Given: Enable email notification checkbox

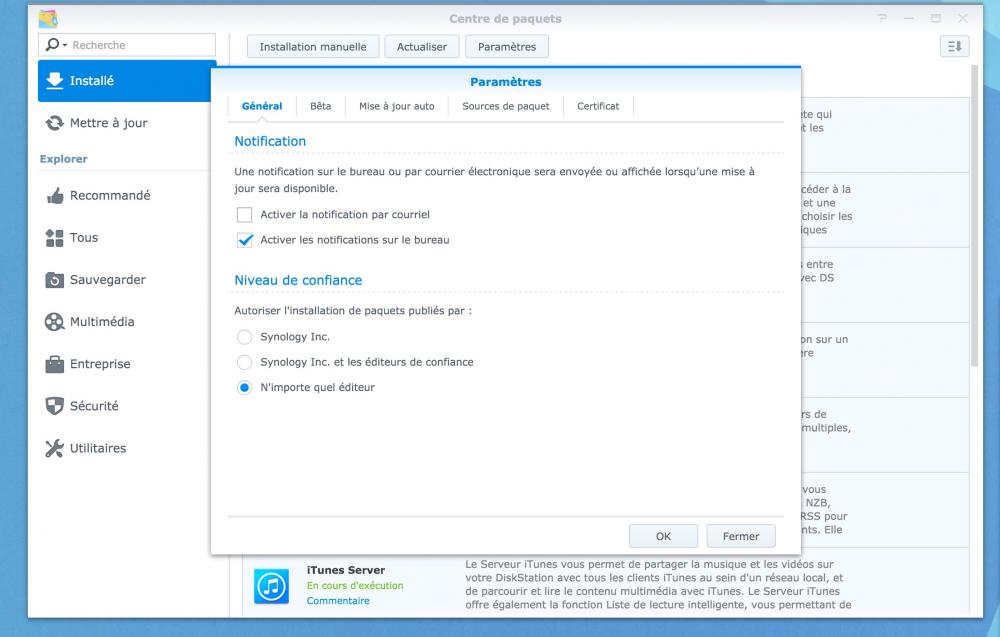Looking at the screenshot, I should click(x=244, y=215).
